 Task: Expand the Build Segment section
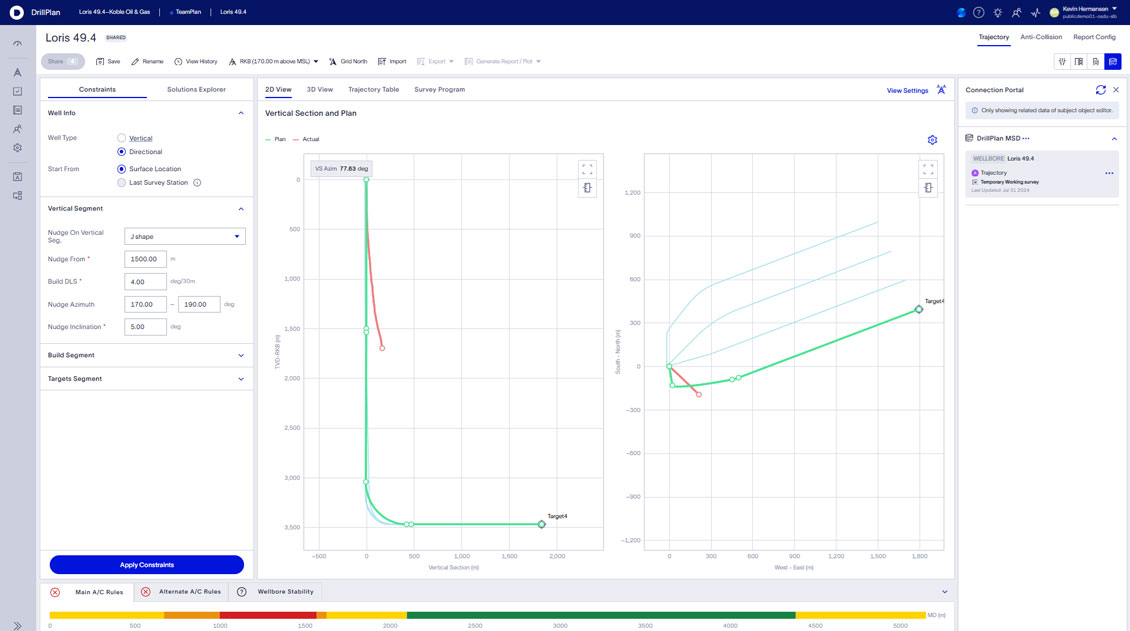click(241, 355)
